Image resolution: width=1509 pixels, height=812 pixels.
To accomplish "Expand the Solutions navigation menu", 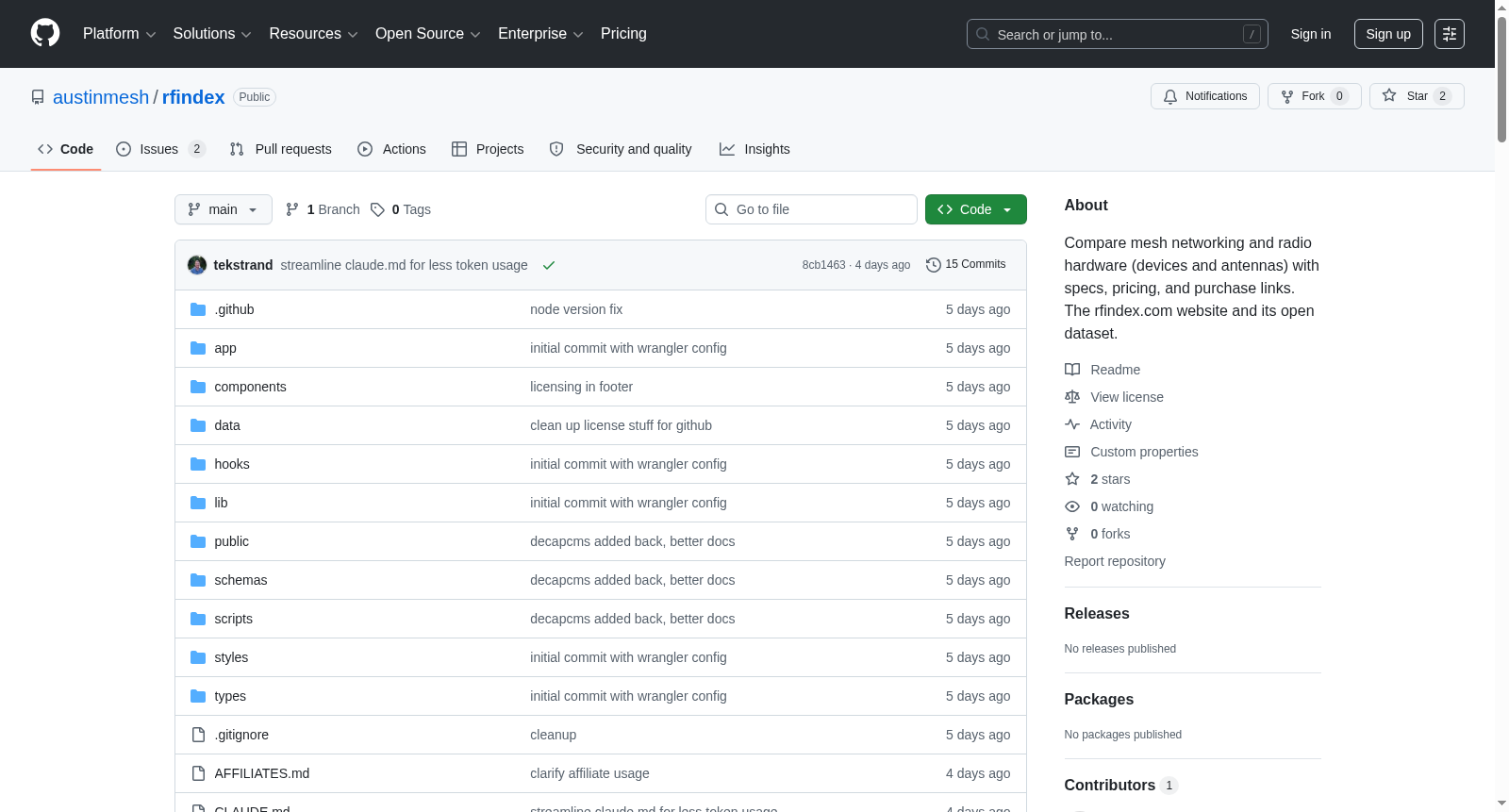I will [x=212, y=34].
